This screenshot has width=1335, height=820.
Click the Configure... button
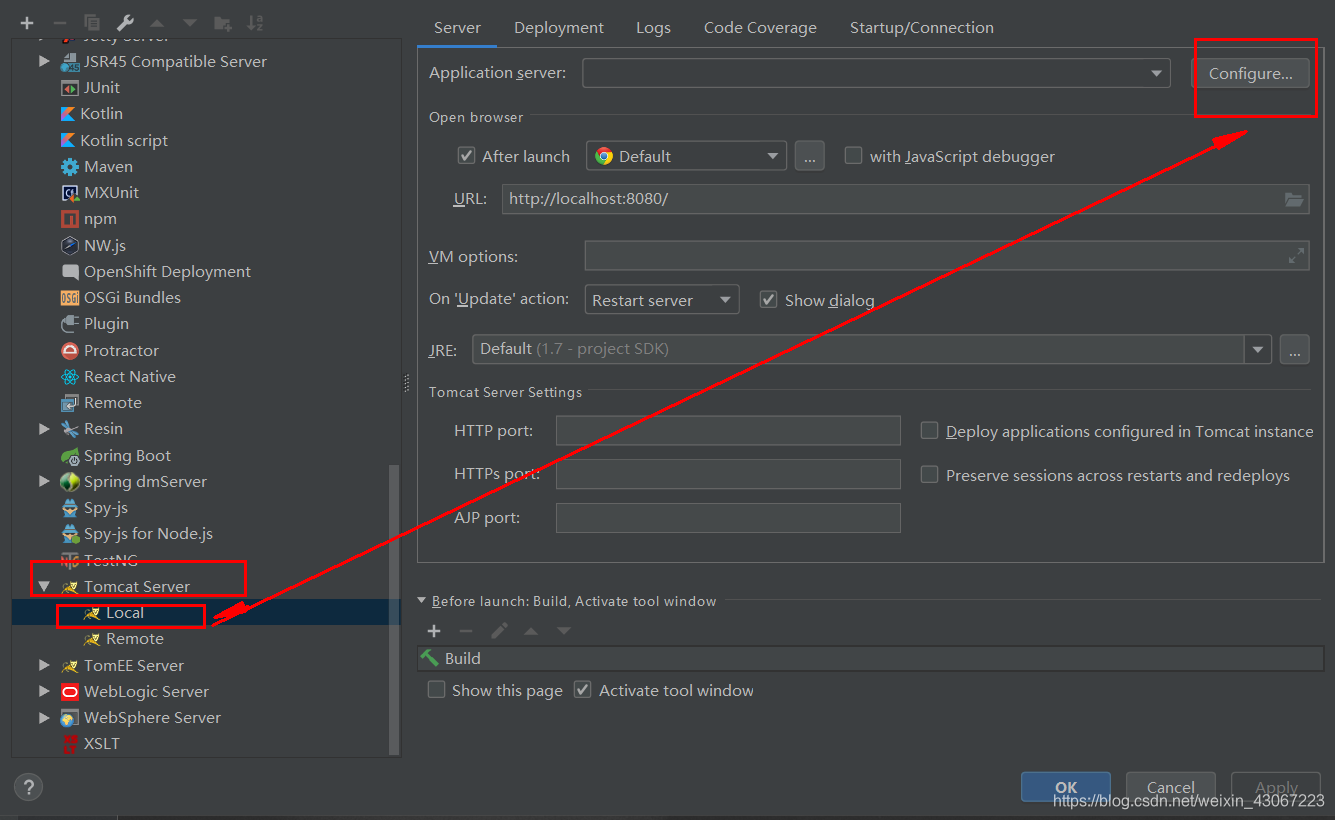[x=1250, y=73]
